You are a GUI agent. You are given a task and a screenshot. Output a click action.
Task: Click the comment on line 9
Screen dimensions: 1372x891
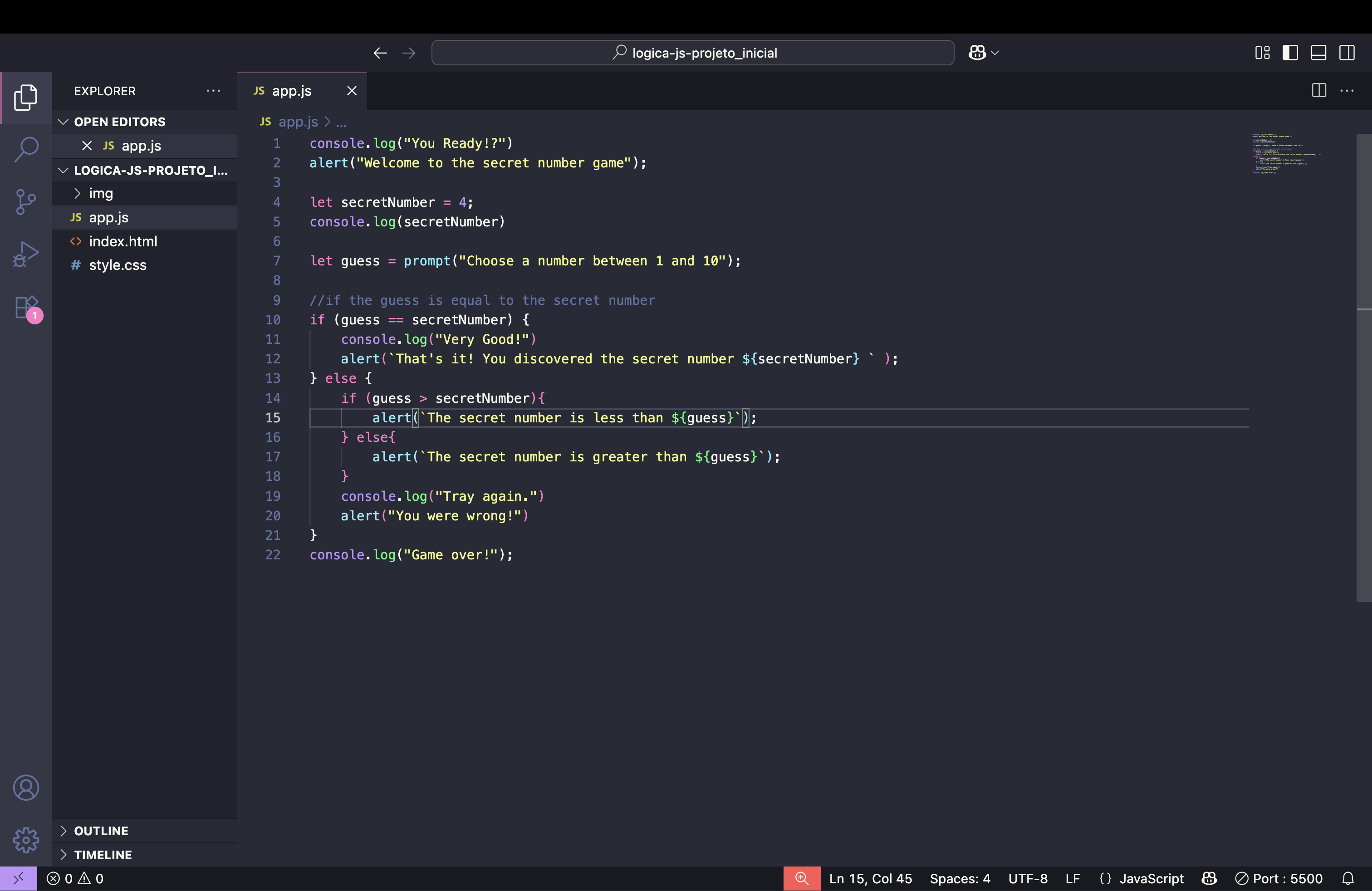point(482,300)
